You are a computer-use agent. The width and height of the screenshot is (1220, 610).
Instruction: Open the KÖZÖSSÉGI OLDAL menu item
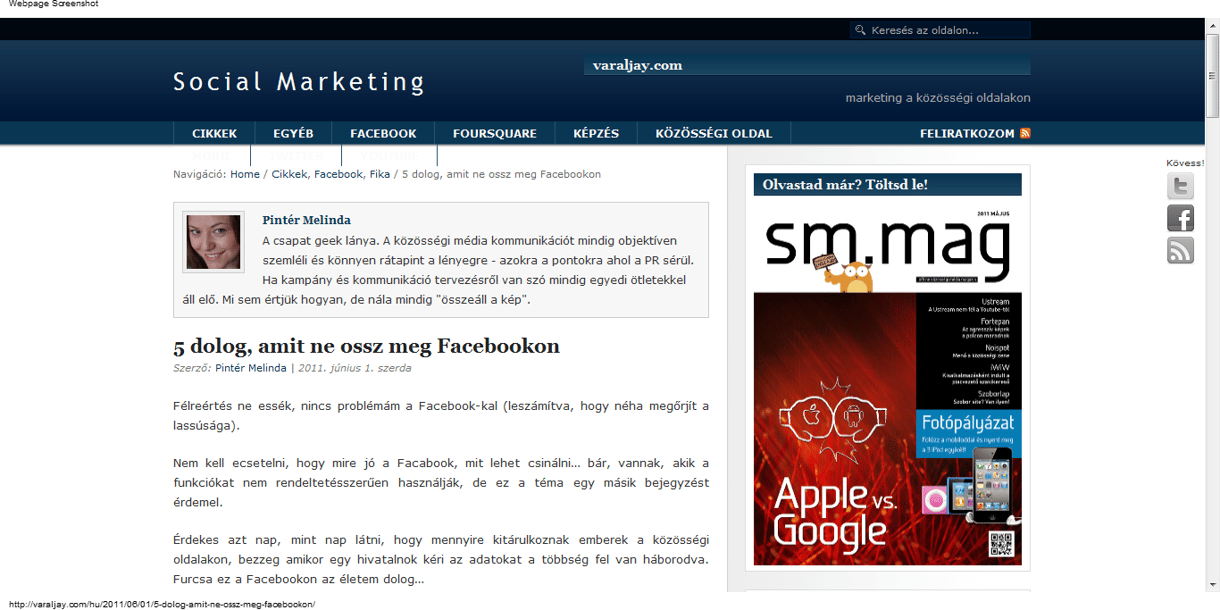714,133
